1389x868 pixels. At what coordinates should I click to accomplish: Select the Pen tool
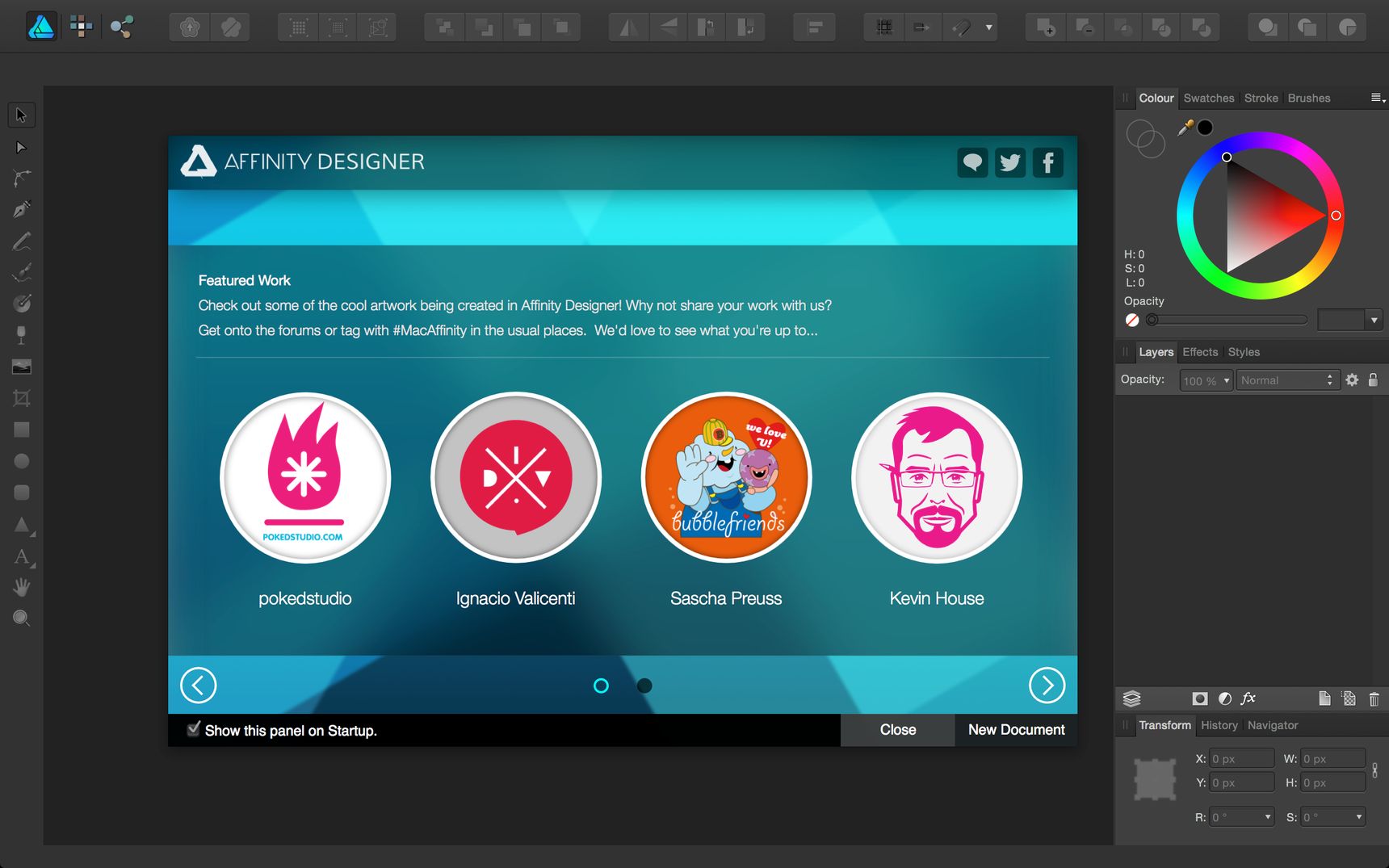click(21, 210)
